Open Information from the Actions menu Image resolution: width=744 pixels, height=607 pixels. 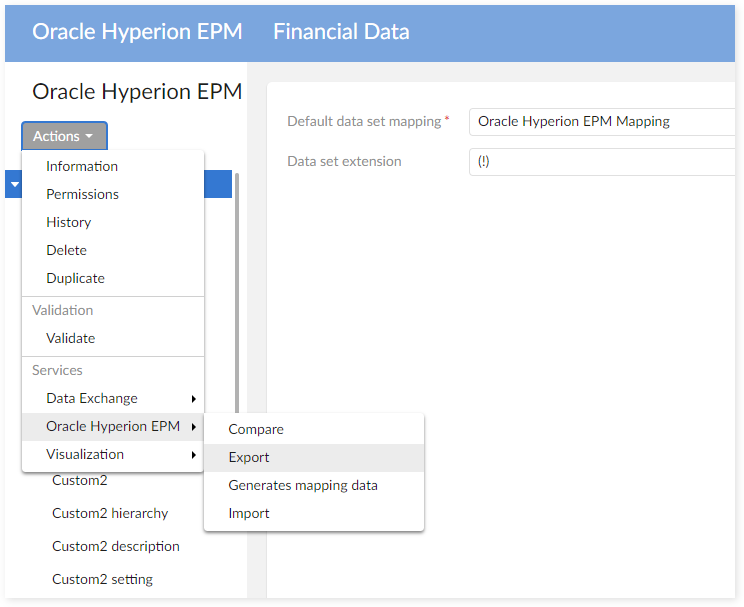[82, 166]
